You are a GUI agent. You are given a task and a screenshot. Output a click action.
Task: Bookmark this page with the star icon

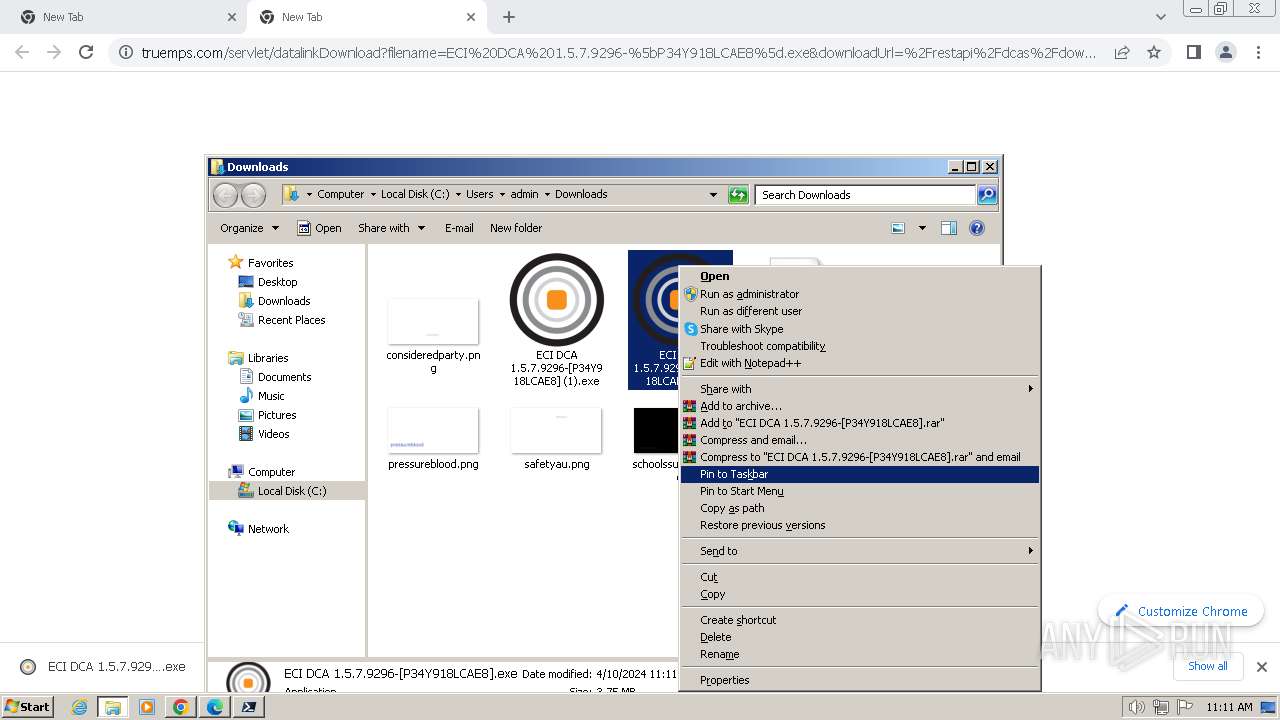click(1154, 52)
